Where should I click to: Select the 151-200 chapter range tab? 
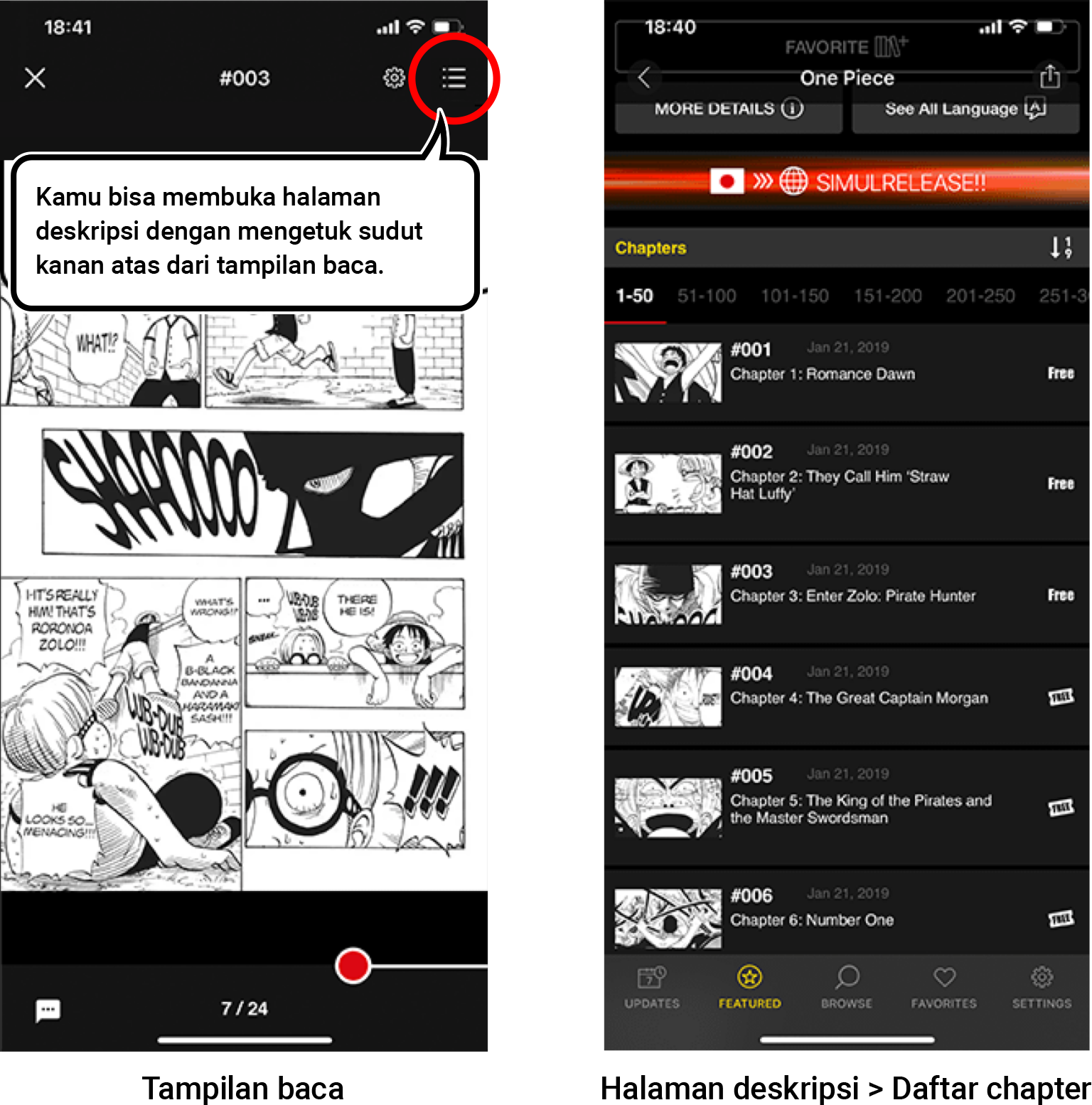[887, 296]
